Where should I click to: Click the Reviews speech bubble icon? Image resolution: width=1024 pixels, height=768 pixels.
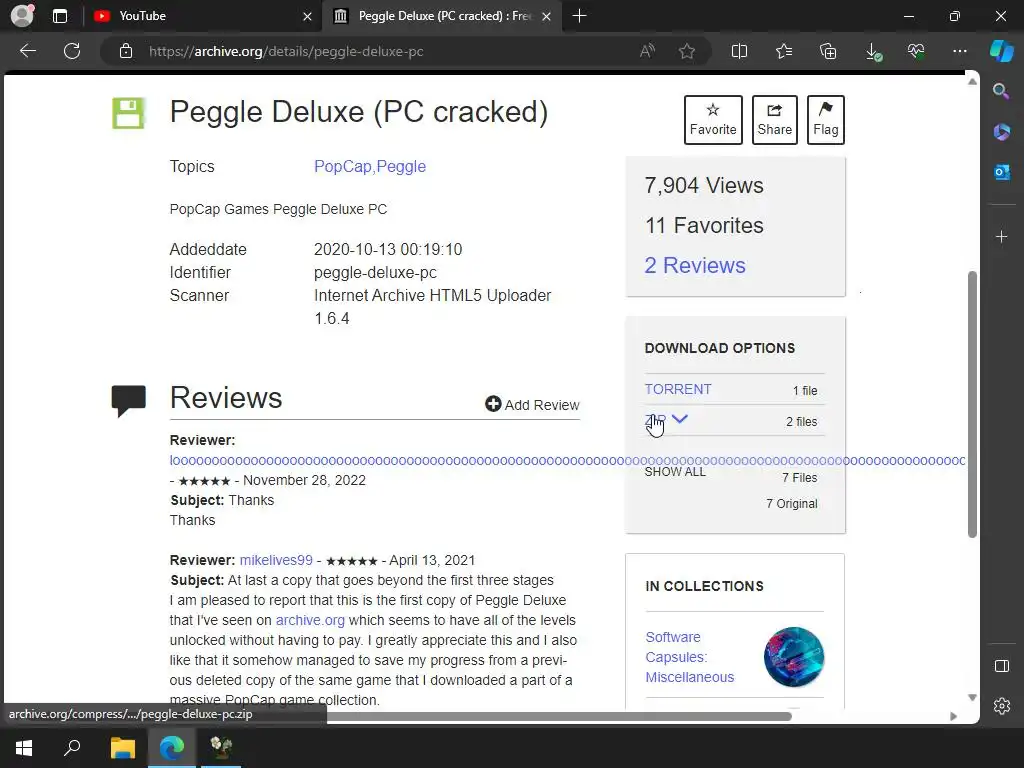(129, 400)
